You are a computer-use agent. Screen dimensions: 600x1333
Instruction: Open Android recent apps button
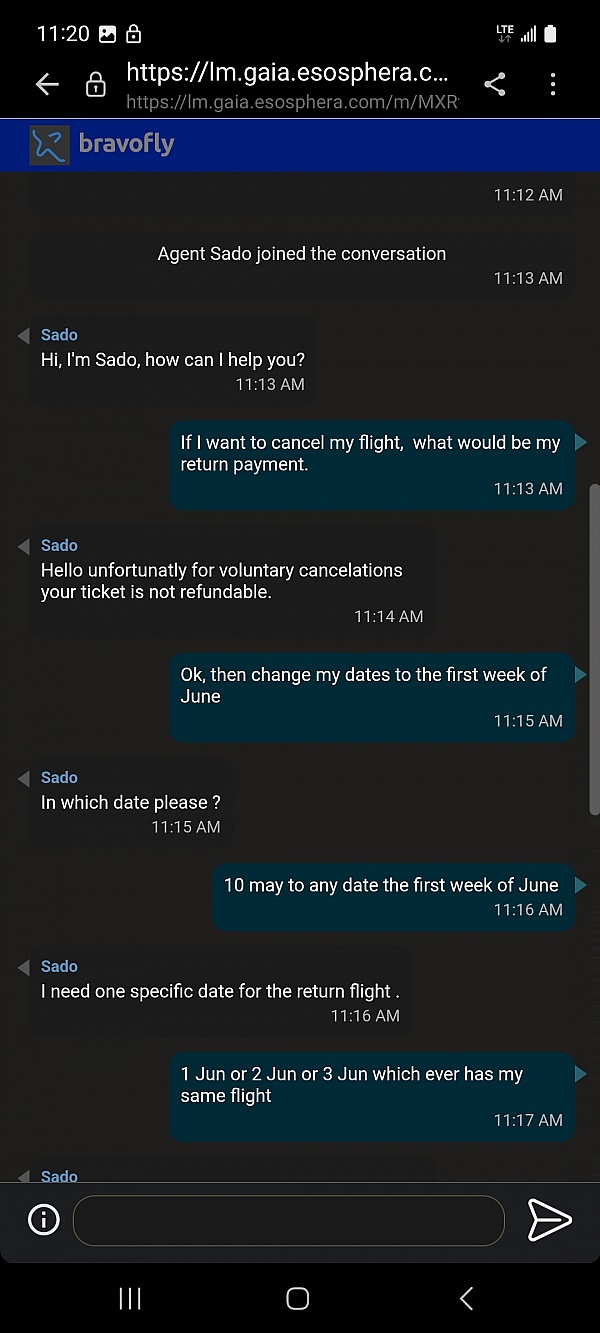point(130,1298)
